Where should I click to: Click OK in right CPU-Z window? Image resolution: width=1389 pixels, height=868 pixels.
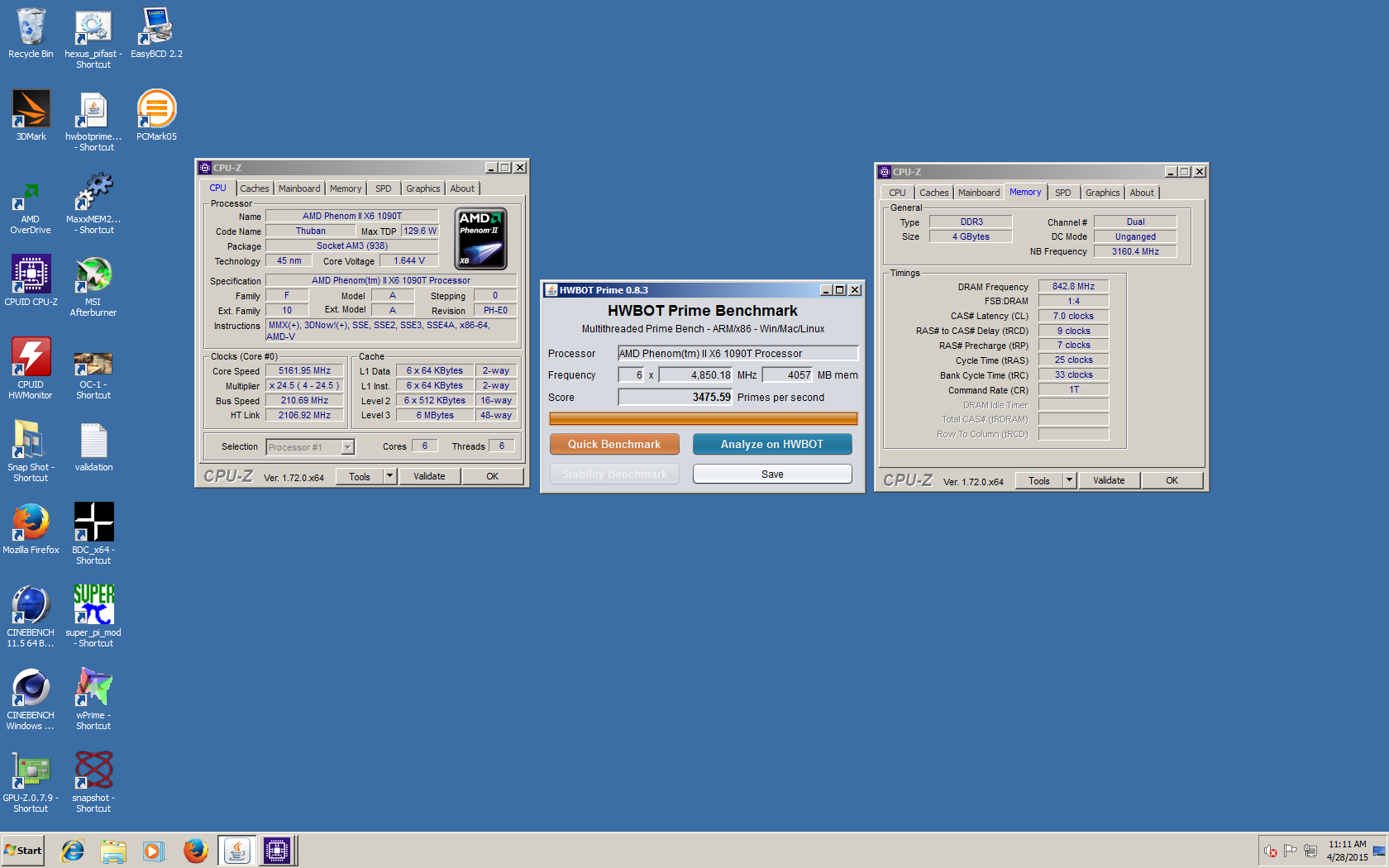pos(1172,480)
